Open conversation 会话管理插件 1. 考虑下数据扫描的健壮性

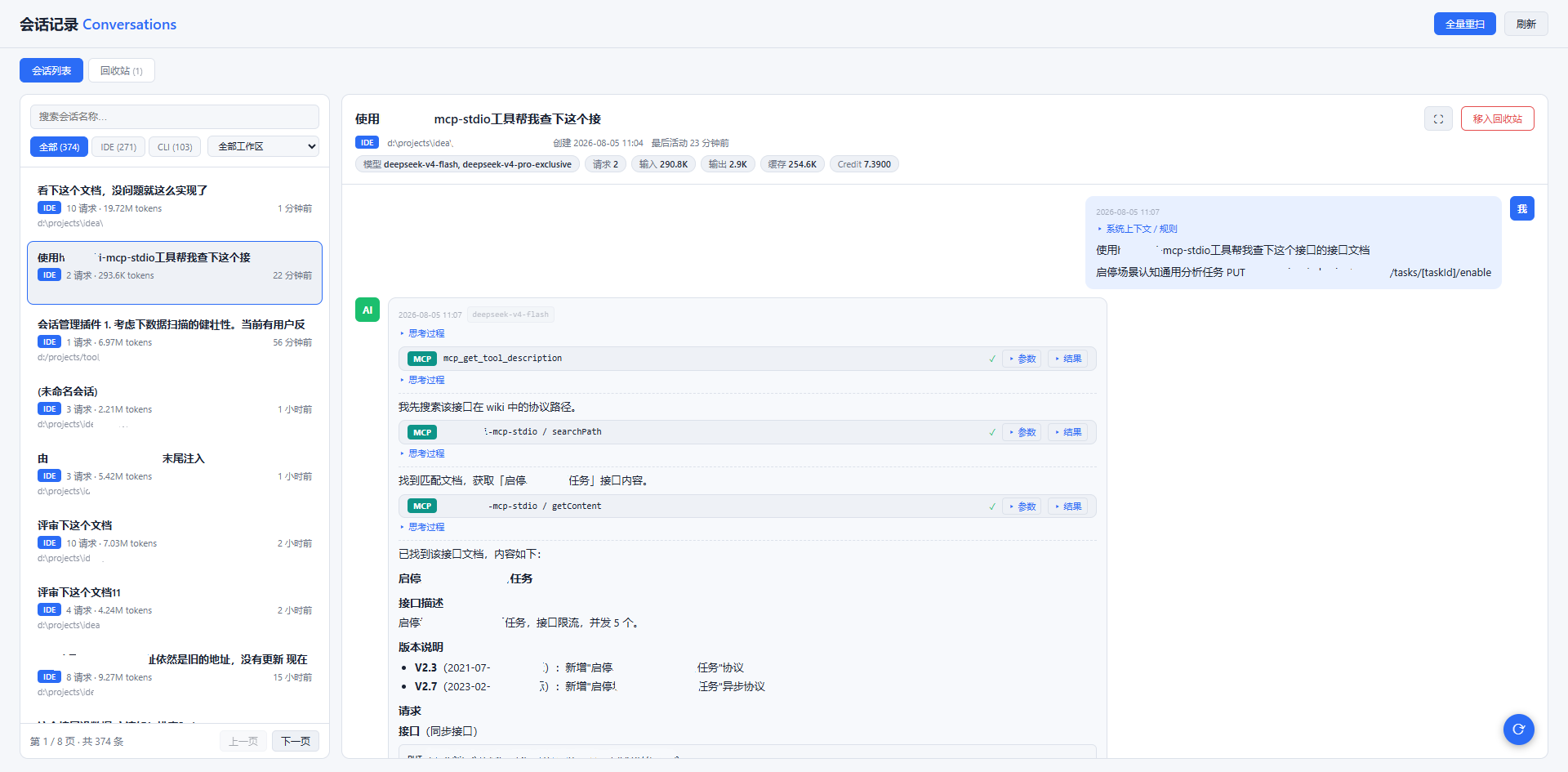(175, 340)
